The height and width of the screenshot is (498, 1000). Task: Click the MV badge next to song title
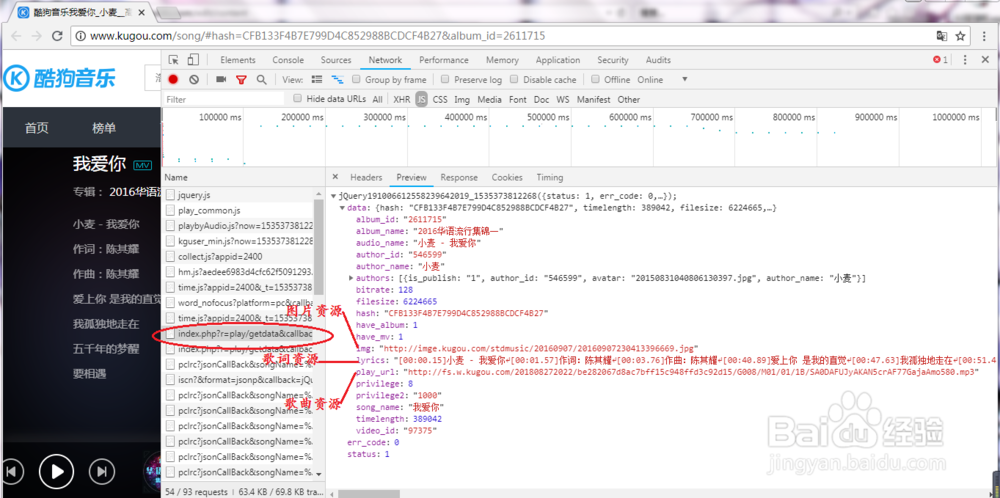(142, 165)
